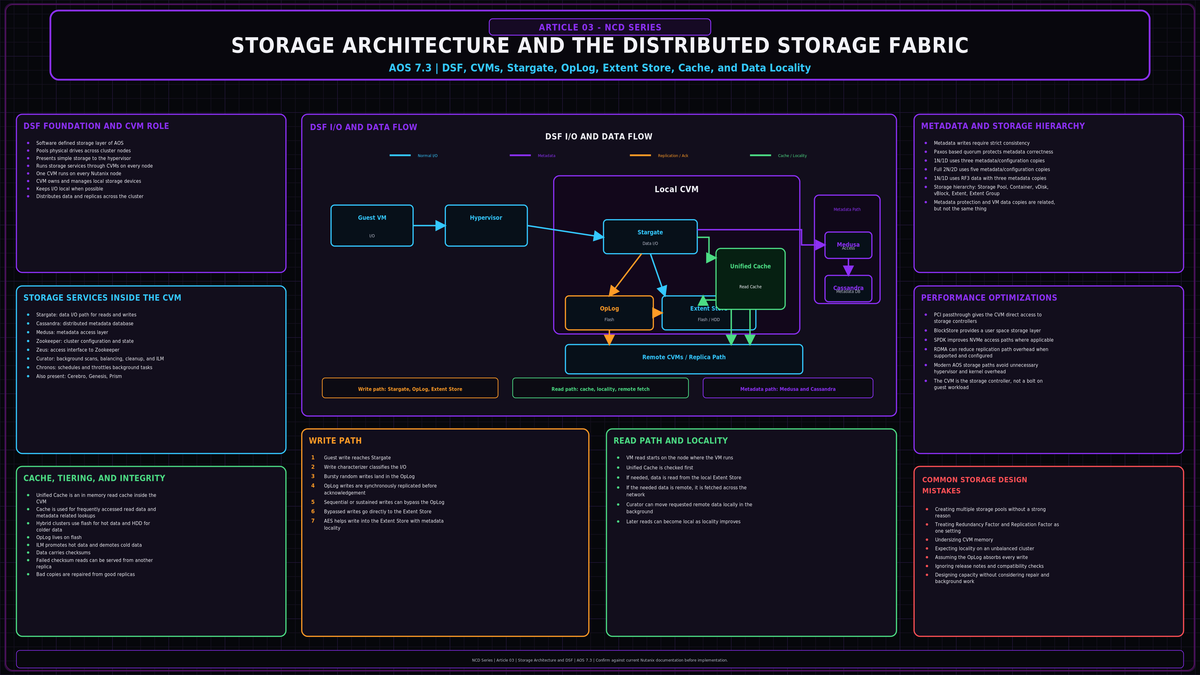Click the 'DSF FOUNDATION AND CVM ROLE' heading
Viewport: 1200px width, 675px height.
point(96,127)
